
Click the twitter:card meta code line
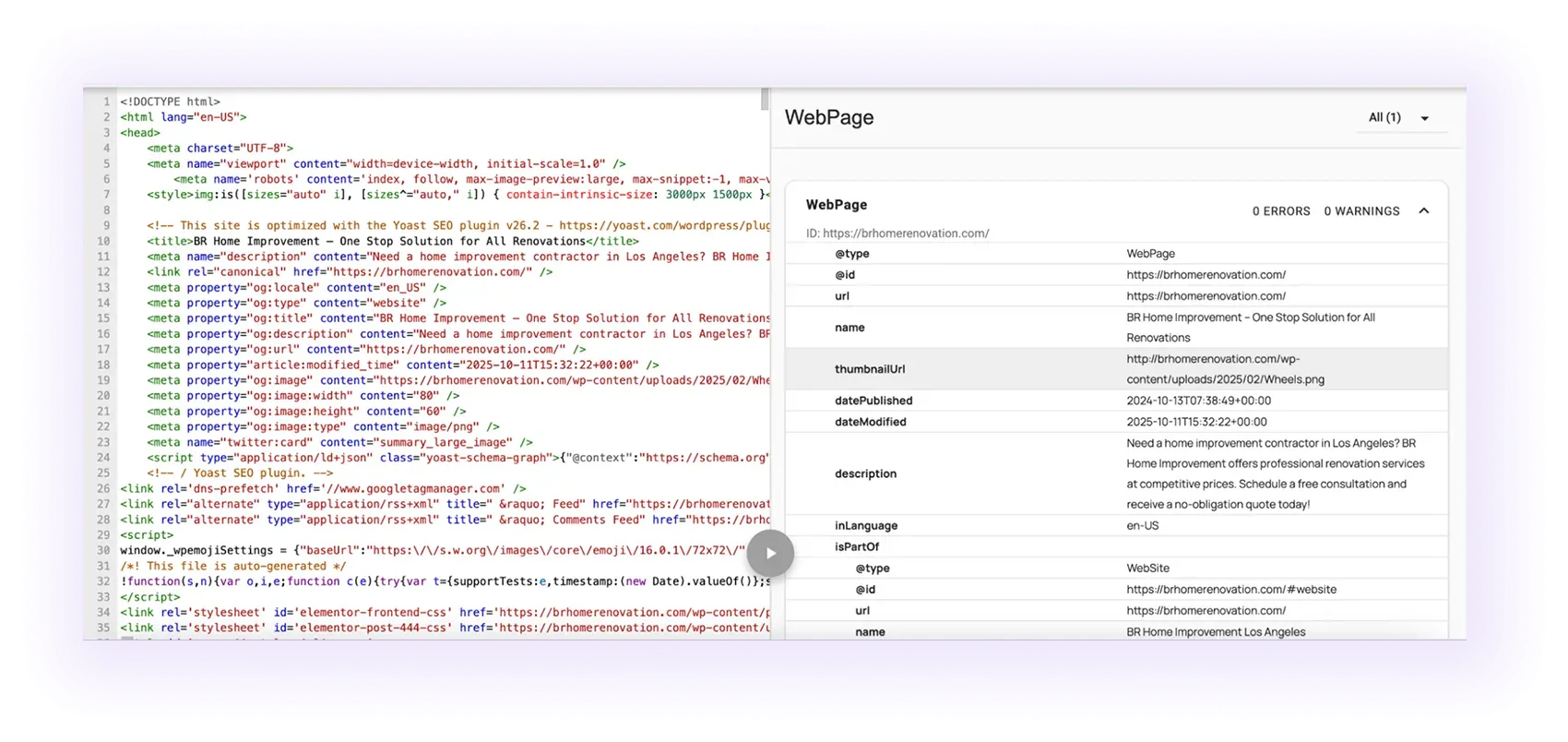(x=339, y=443)
